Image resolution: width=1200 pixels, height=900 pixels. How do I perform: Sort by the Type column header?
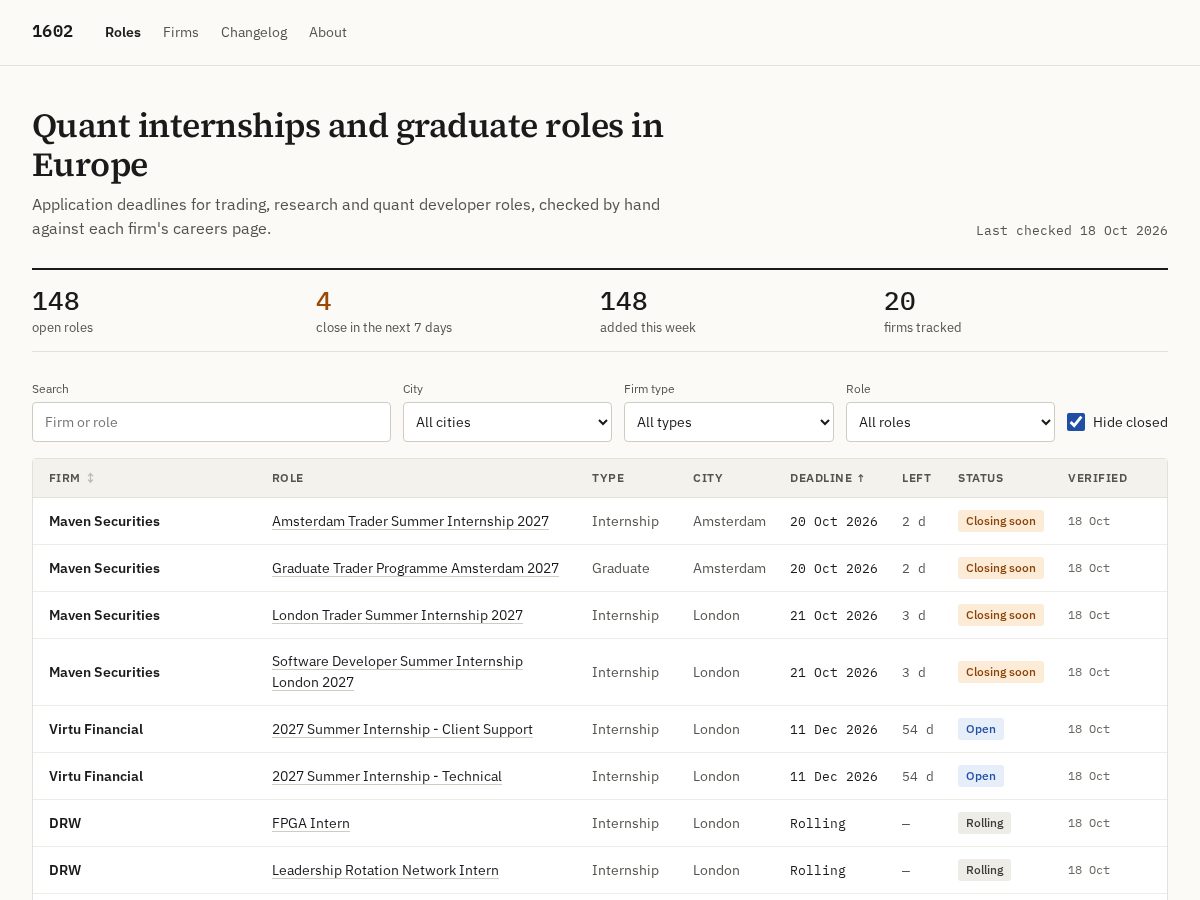click(x=608, y=478)
